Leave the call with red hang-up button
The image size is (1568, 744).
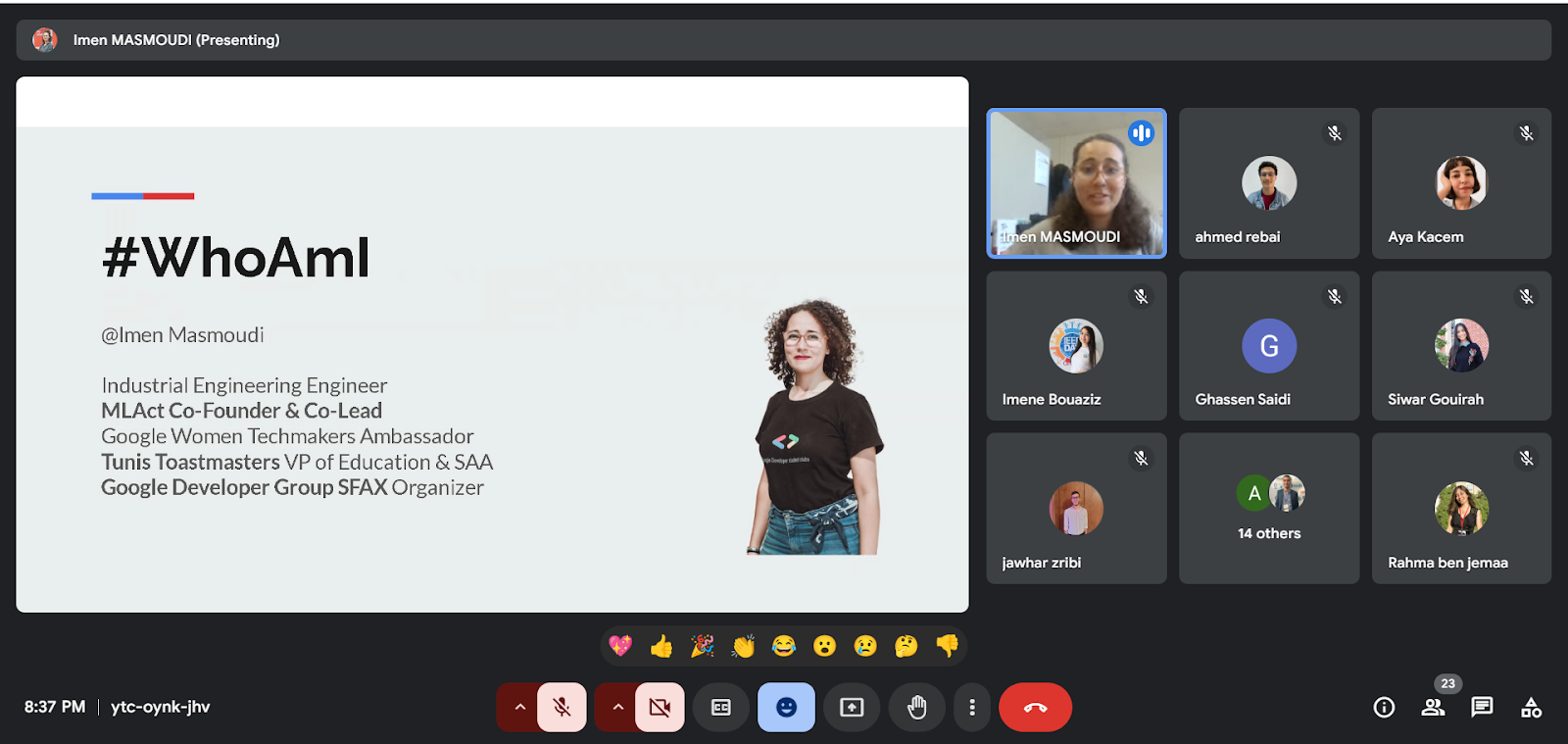1036,707
